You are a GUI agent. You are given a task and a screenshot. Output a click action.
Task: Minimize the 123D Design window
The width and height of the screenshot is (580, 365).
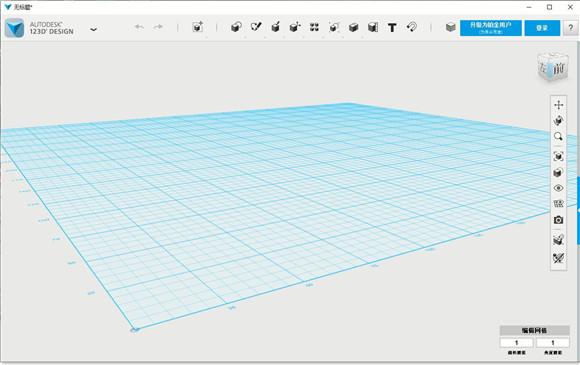529,7
